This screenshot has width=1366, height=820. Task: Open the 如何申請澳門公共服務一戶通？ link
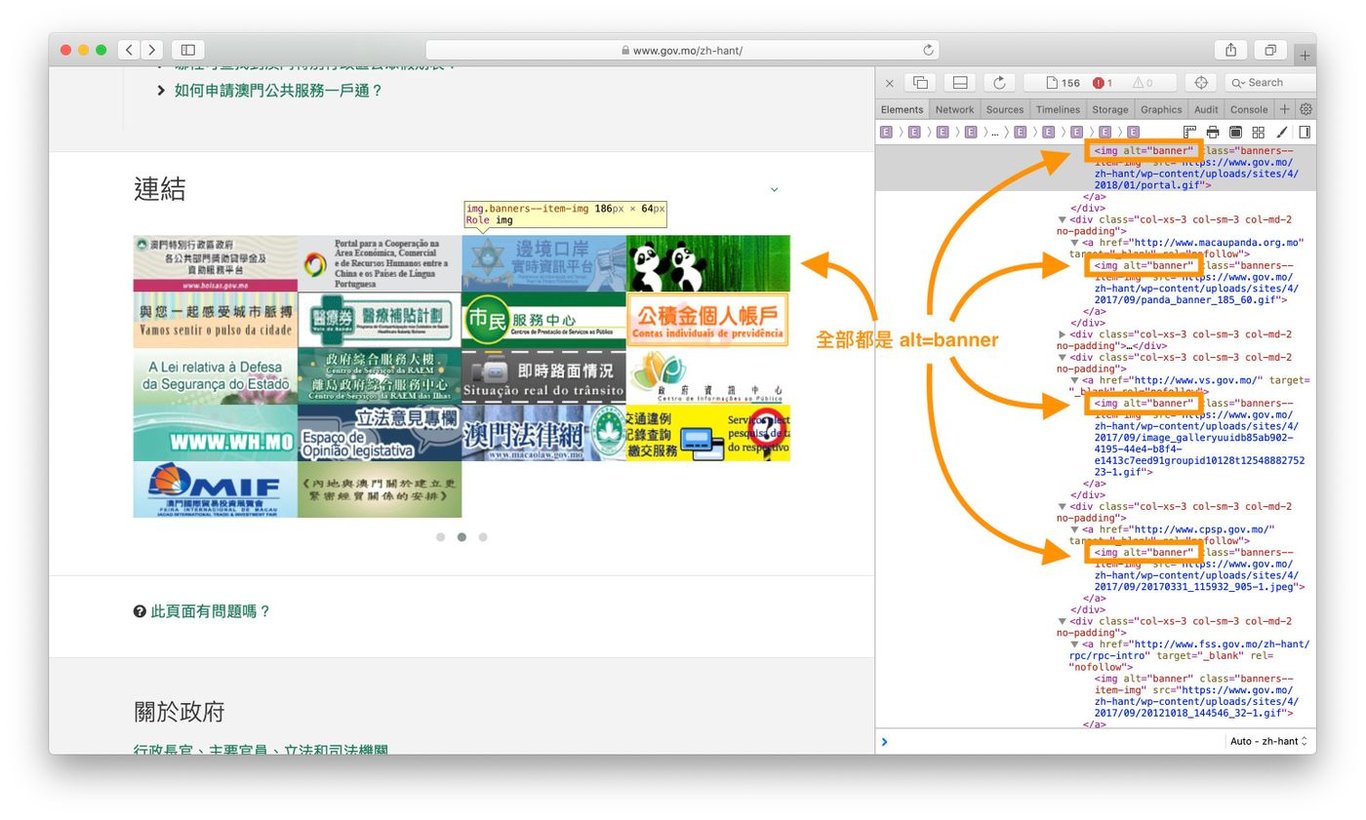[279, 91]
